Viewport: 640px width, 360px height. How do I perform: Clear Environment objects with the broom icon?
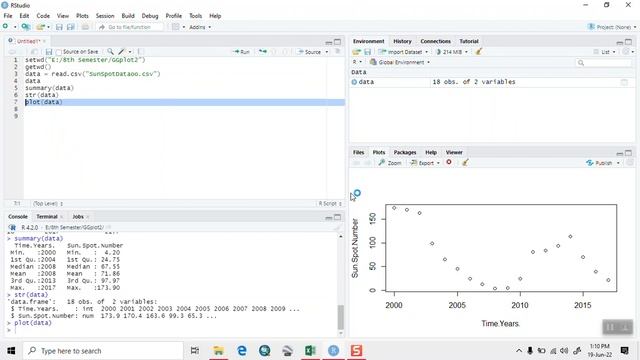pos(479,52)
